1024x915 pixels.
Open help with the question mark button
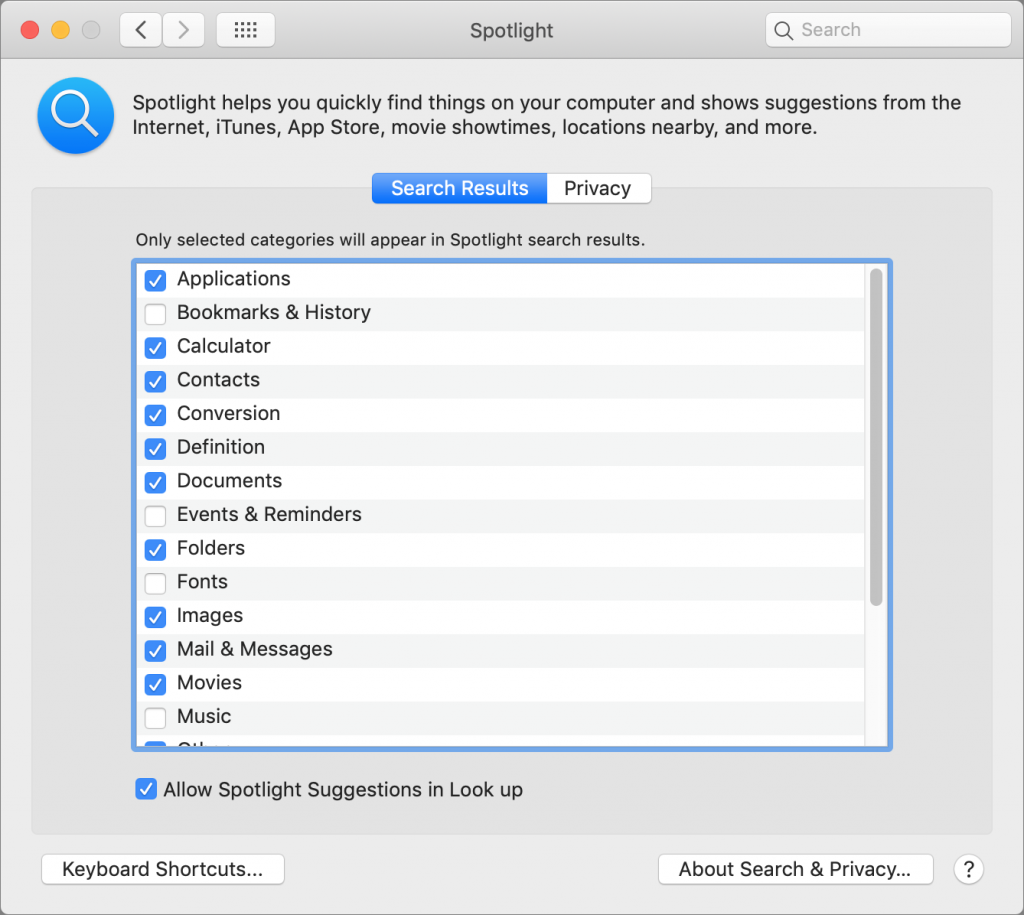[968, 869]
